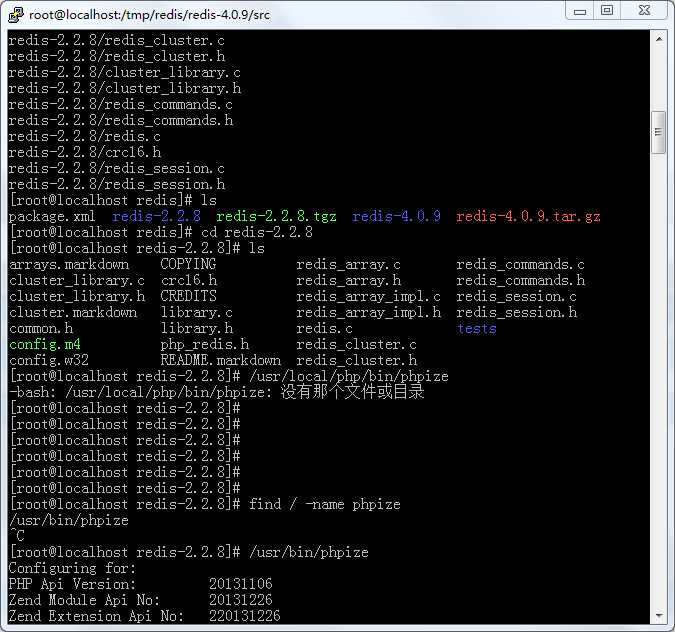
Task: Click the vertical scrollbar thumb
Action: point(659,132)
